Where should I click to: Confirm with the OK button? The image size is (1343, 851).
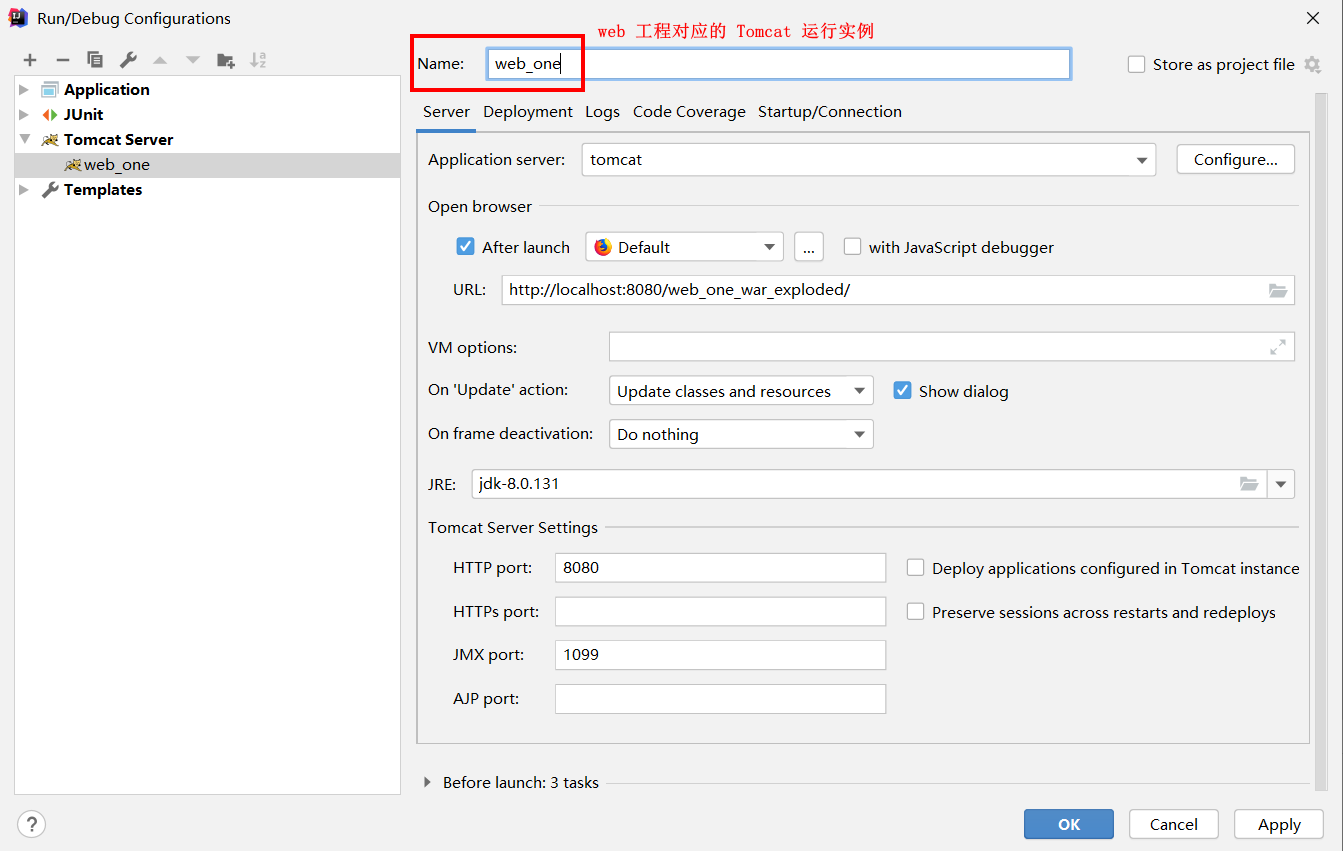click(1069, 824)
